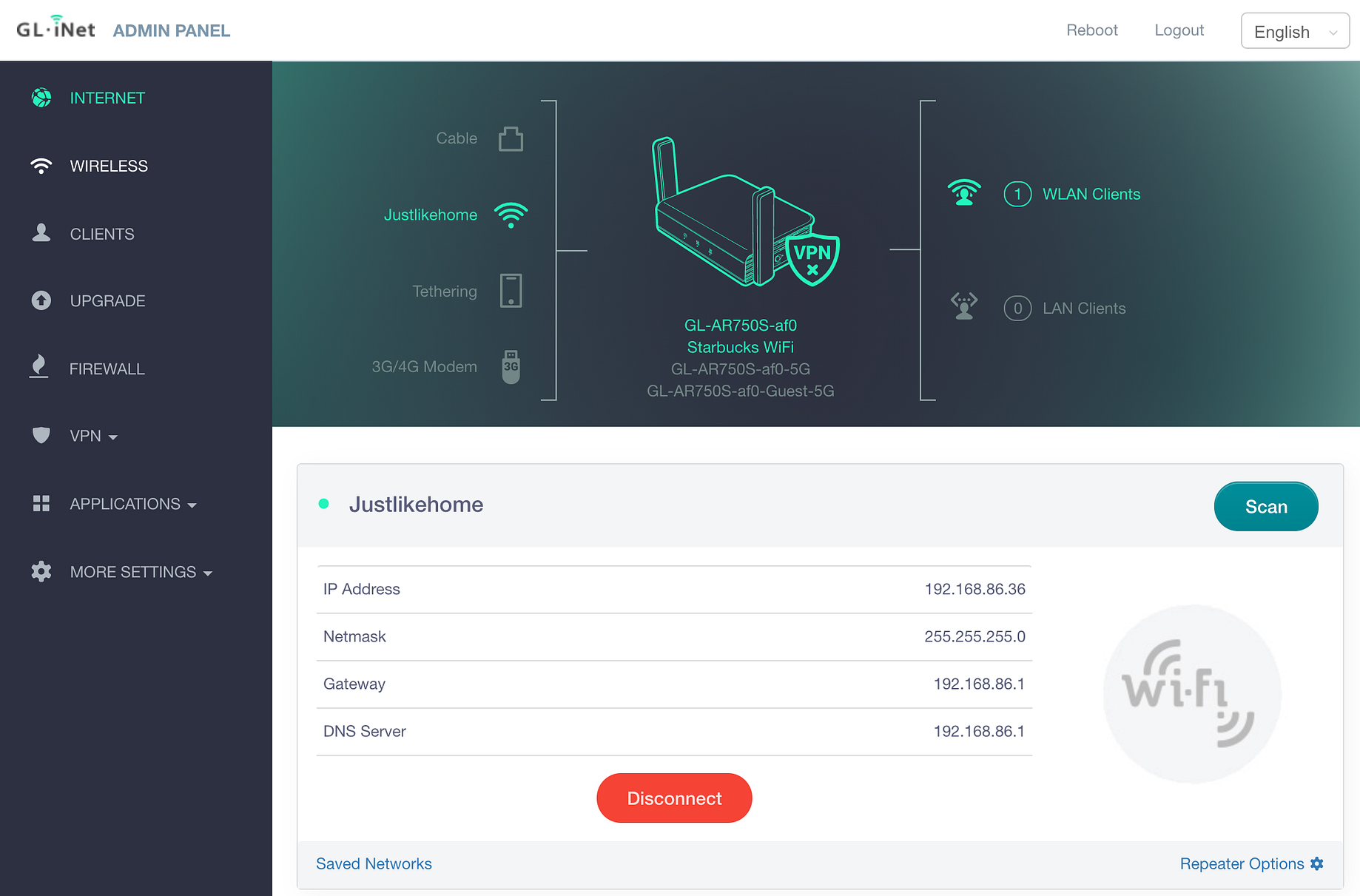Click the WLAN client count circle

pyautogui.click(x=1017, y=194)
